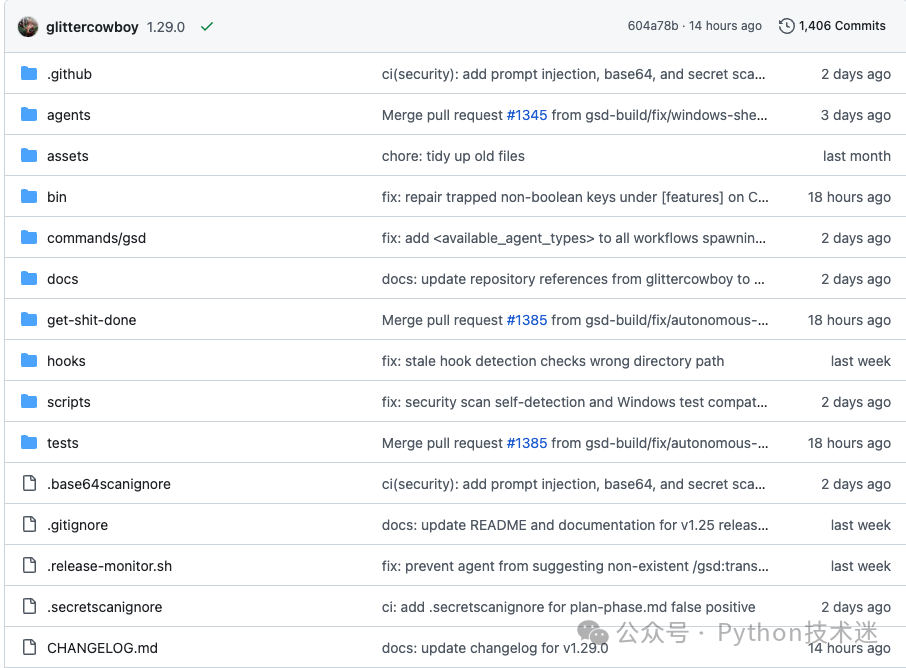
Task: Open commit hash 604a78b
Action: pyautogui.click(x=653, y=26)
